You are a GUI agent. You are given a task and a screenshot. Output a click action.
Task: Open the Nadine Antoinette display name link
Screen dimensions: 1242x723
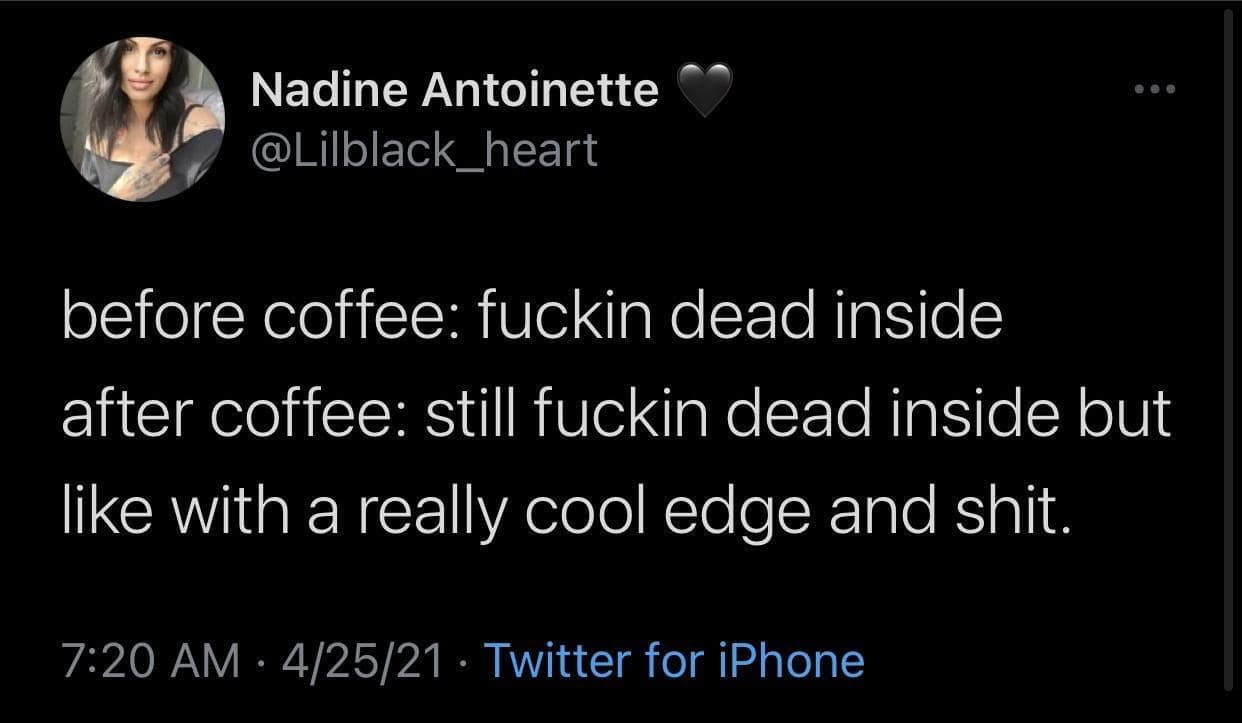[x=455, y=92]
